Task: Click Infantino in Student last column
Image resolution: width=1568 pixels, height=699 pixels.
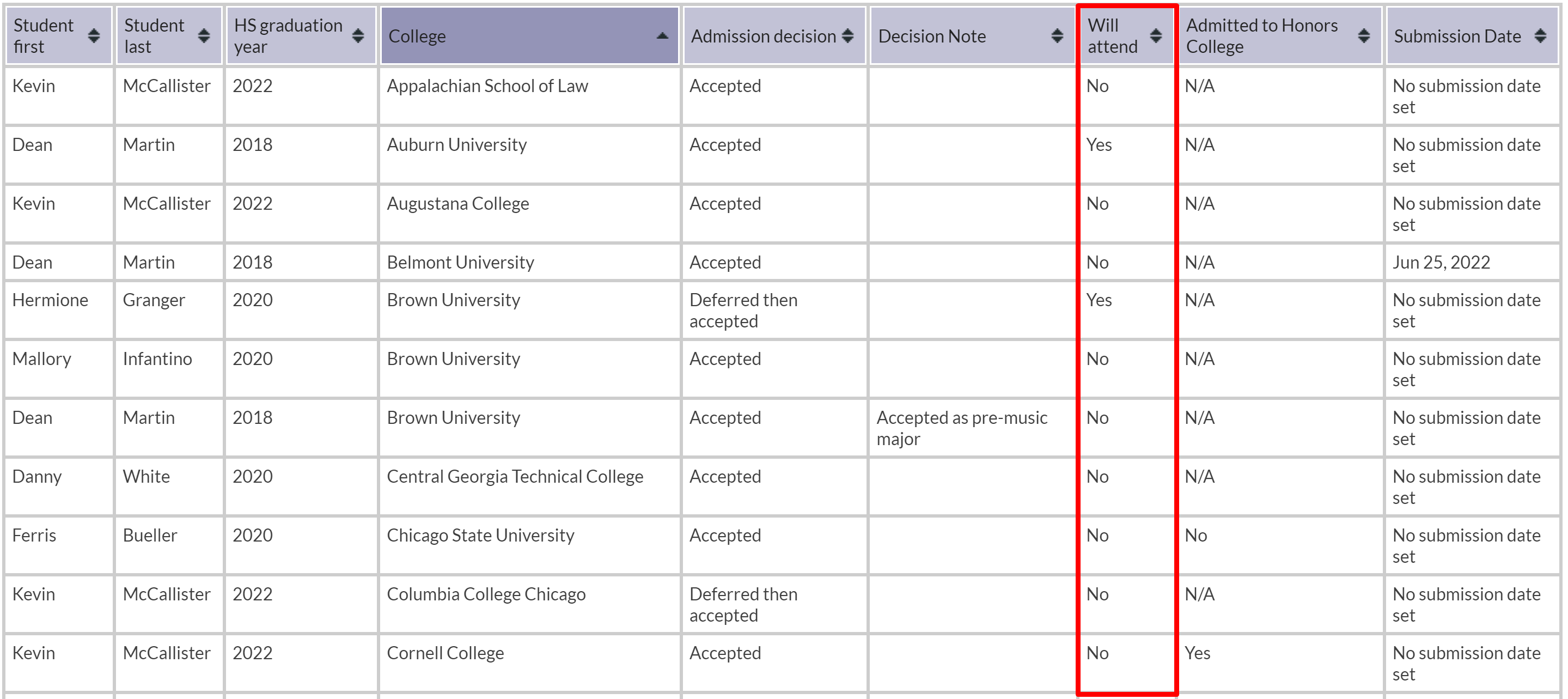Action: click(157, 359)
